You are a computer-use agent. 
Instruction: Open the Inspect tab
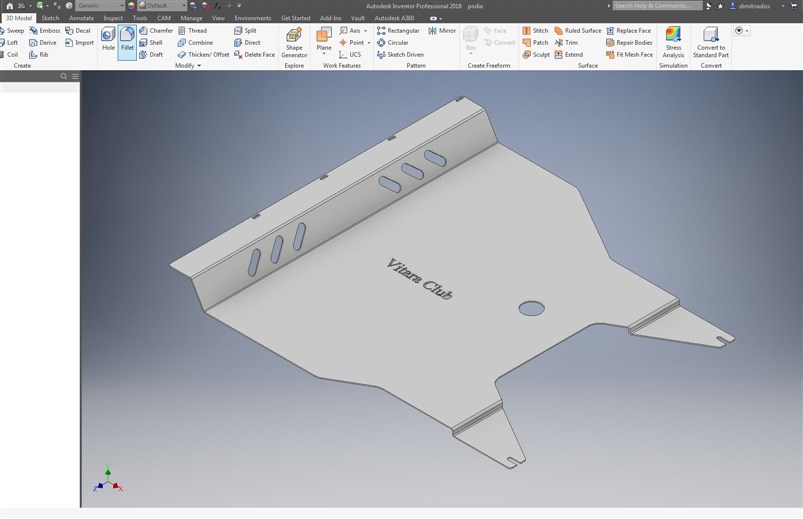point(113,18)
